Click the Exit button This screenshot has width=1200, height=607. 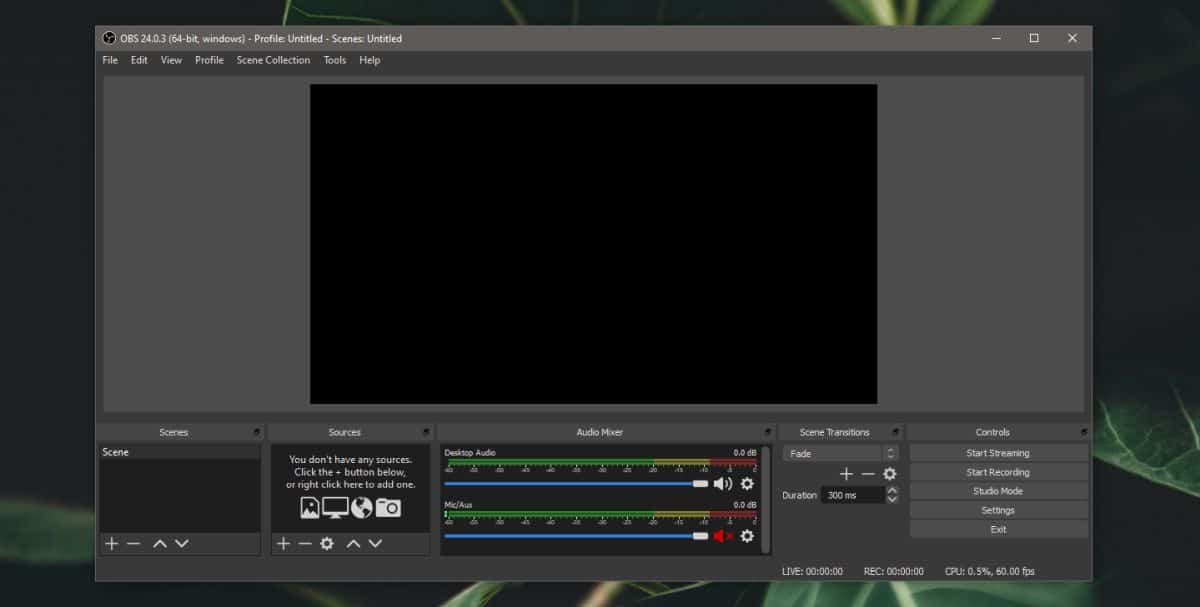pyautogui.click(x=998, y=529)
